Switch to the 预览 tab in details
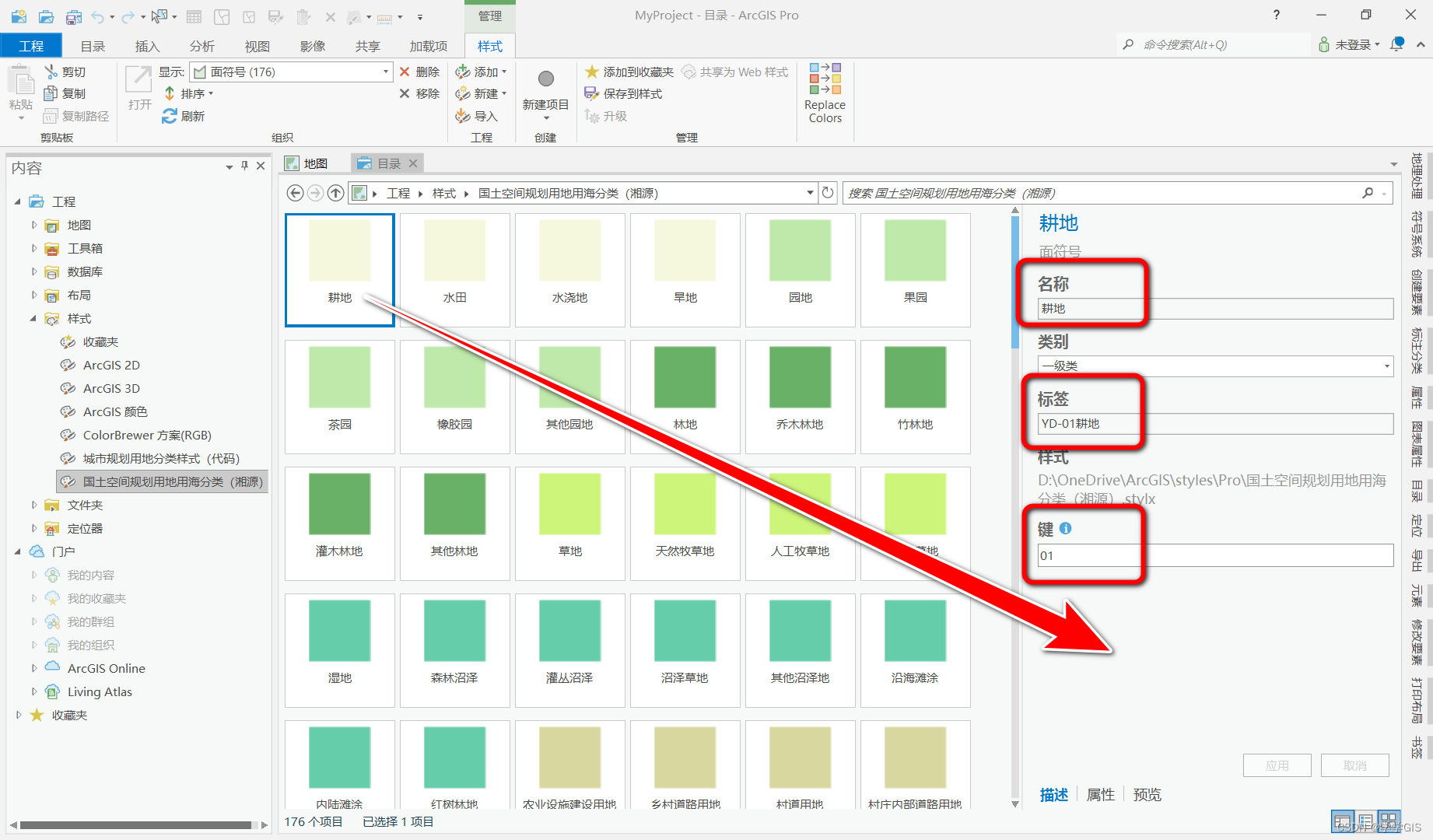1433x840 pixels. click(x=1147, y=794)
